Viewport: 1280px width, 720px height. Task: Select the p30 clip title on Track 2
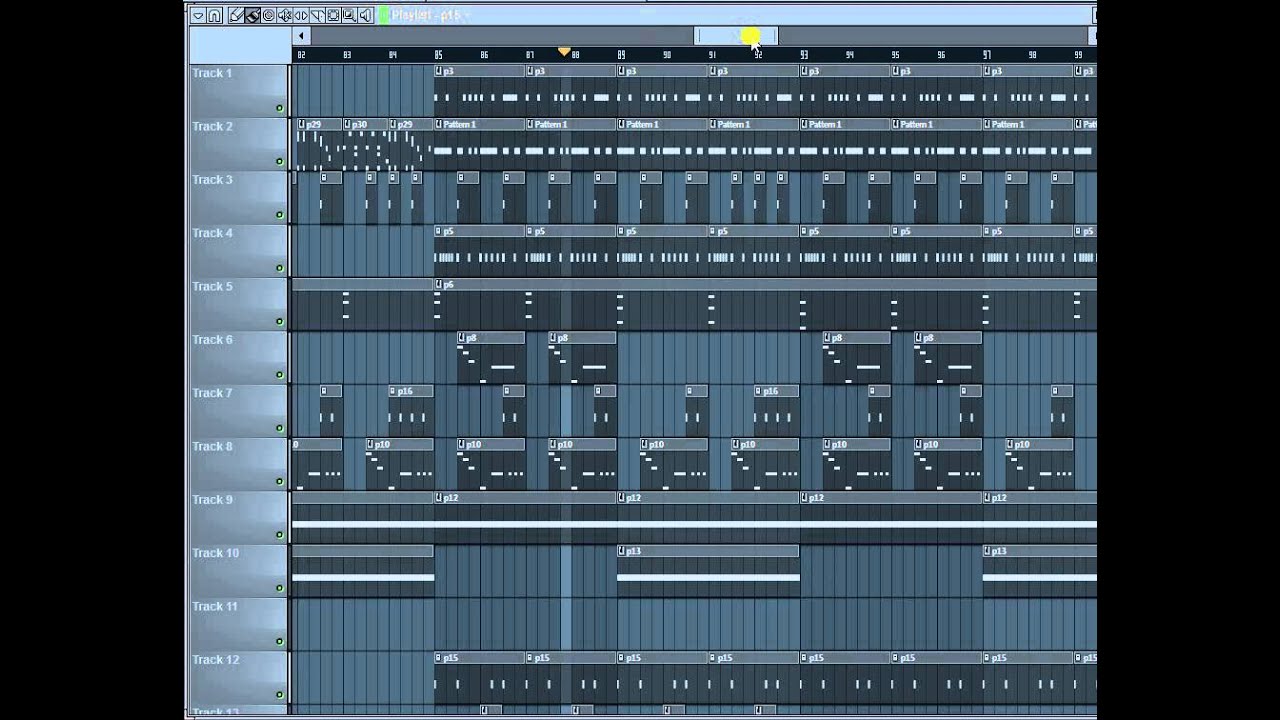[360, 124]
